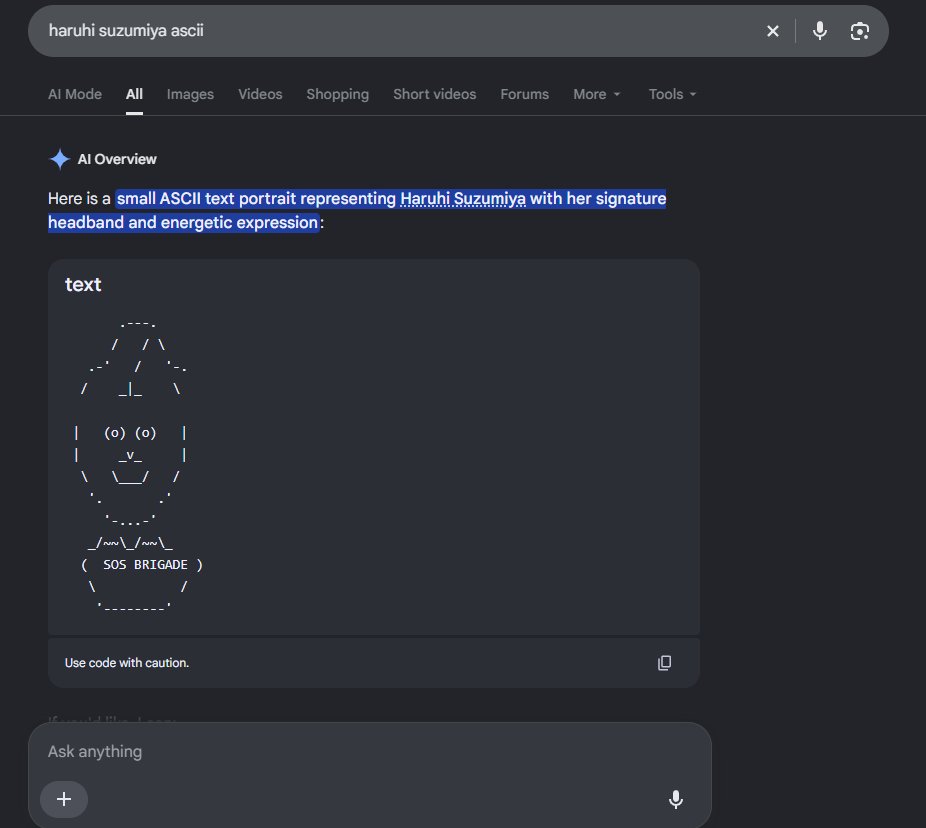Click the AI Overview heading text

(117, 159)
